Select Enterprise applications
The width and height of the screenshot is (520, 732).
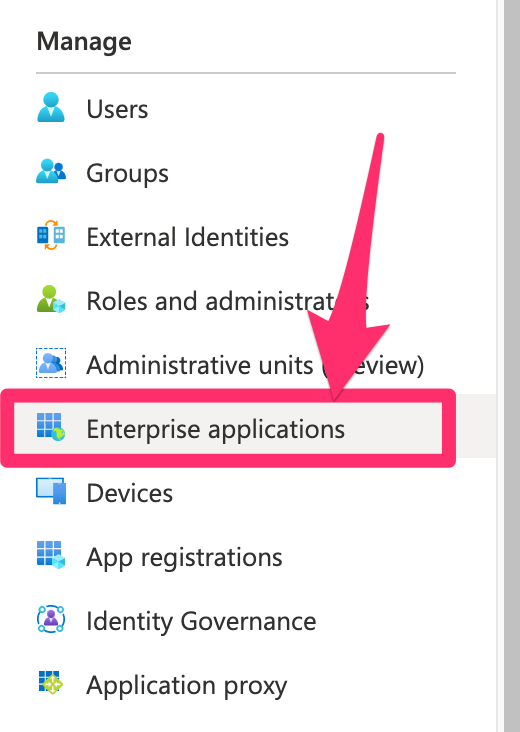click(216, 429)
